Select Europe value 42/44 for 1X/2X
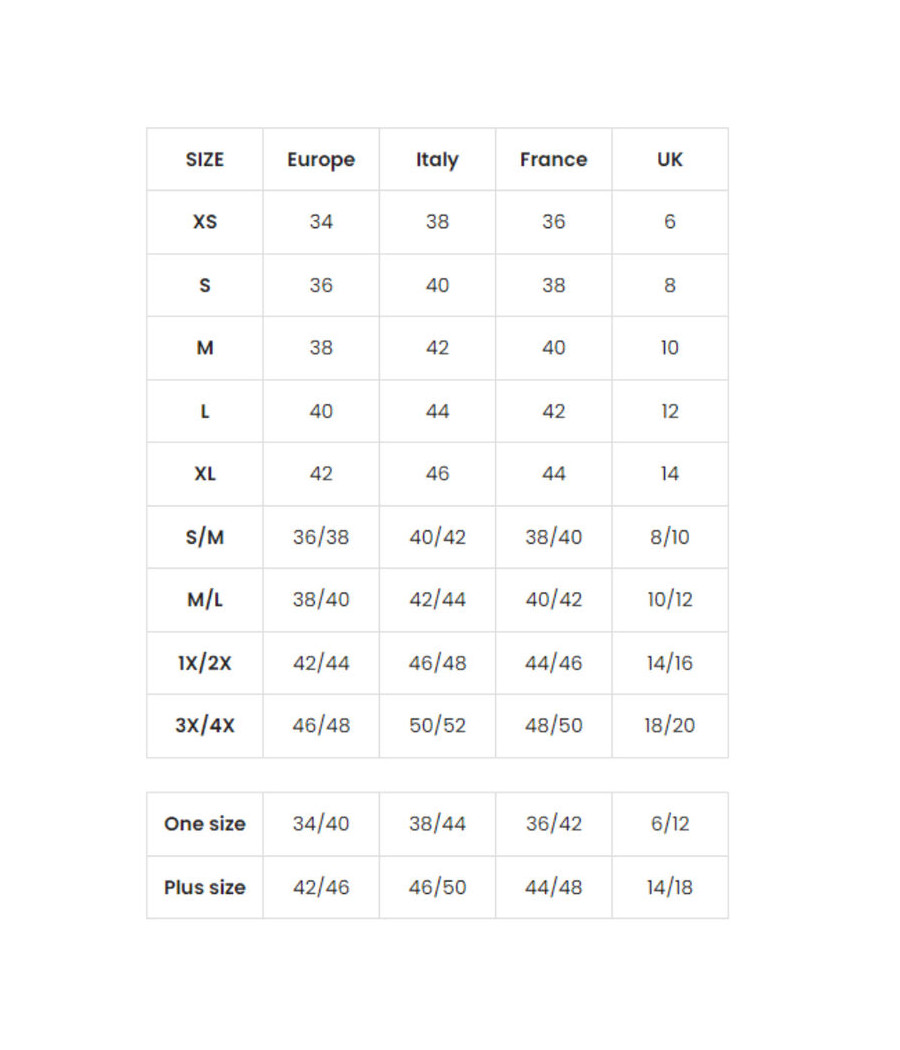The height and width of the screenshot is (1050, 900). click(x=321, y=663)
